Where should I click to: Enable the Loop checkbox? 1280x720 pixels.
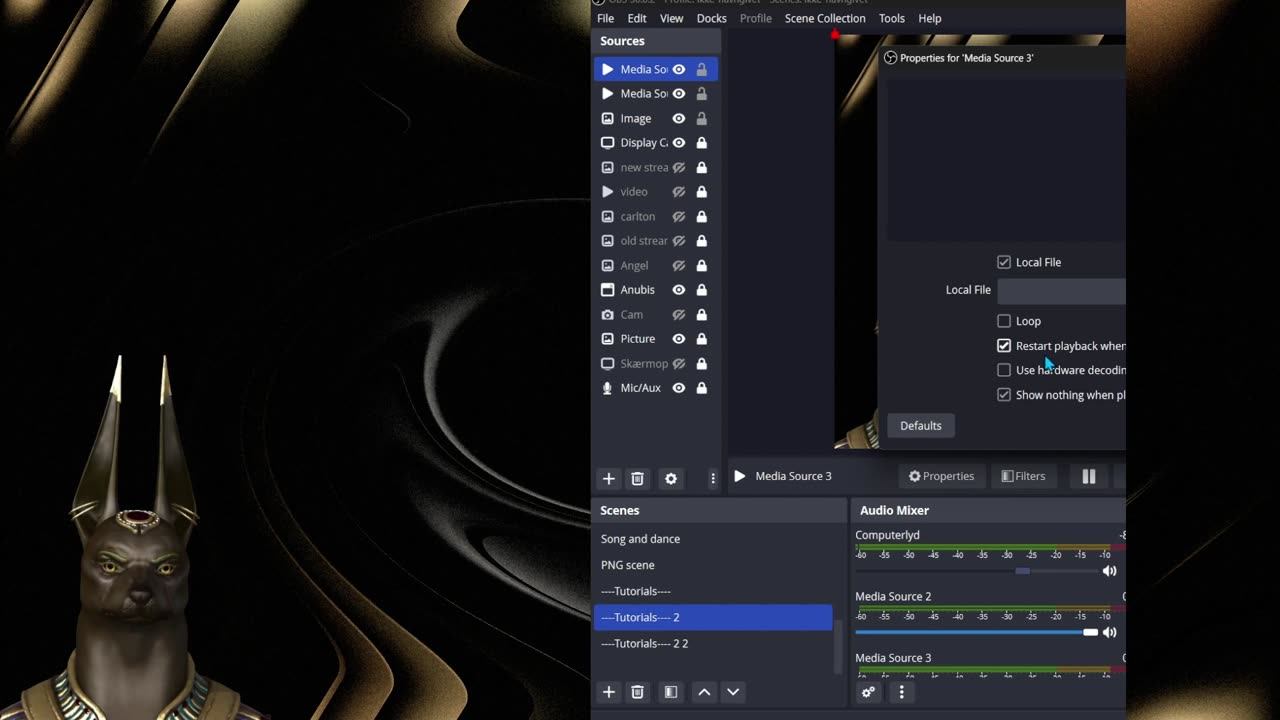click(1004, 321)
